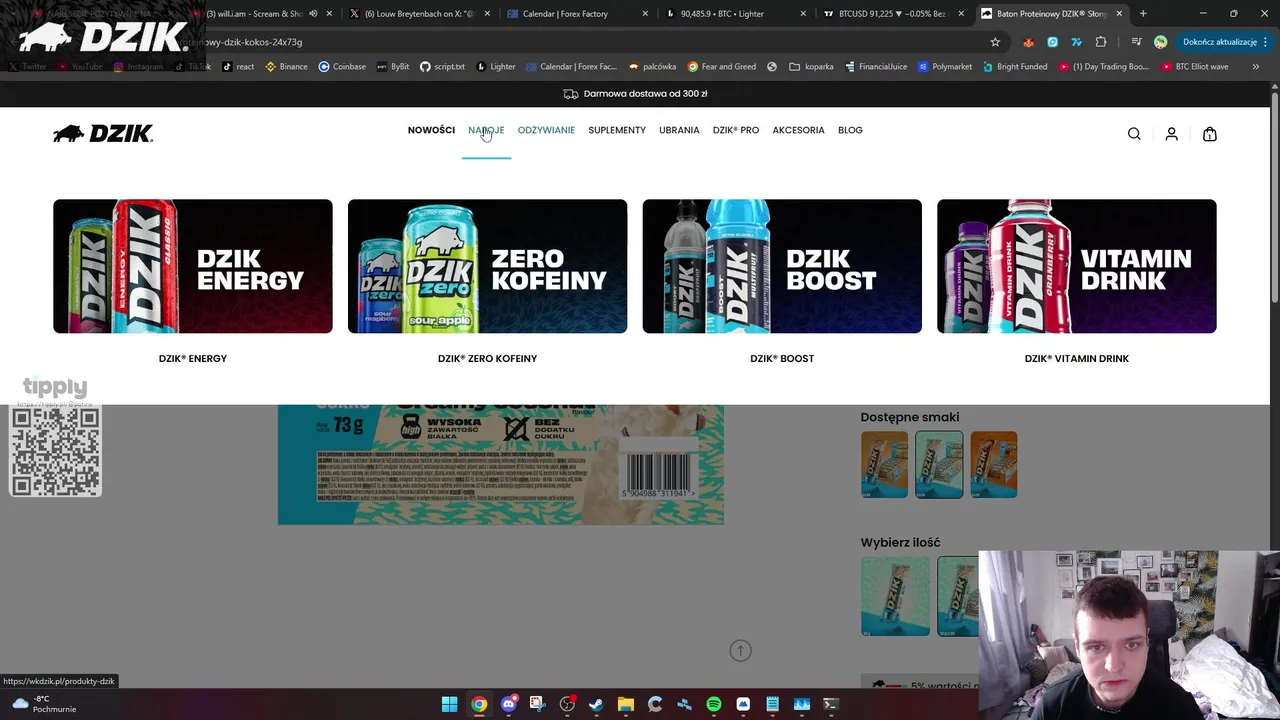Open the koparka bookmark folder
1280x720 pixels.
coord(811,66)
